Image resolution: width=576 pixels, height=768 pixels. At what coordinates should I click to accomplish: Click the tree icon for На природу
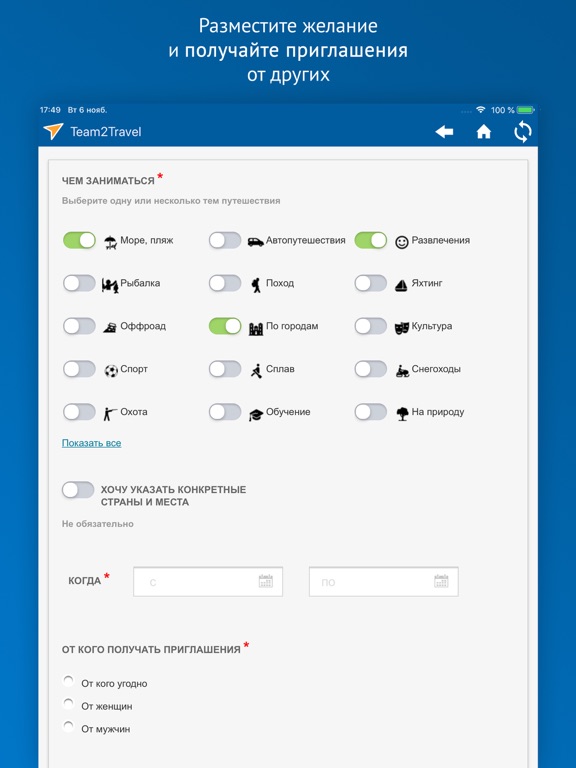(402, 414)
